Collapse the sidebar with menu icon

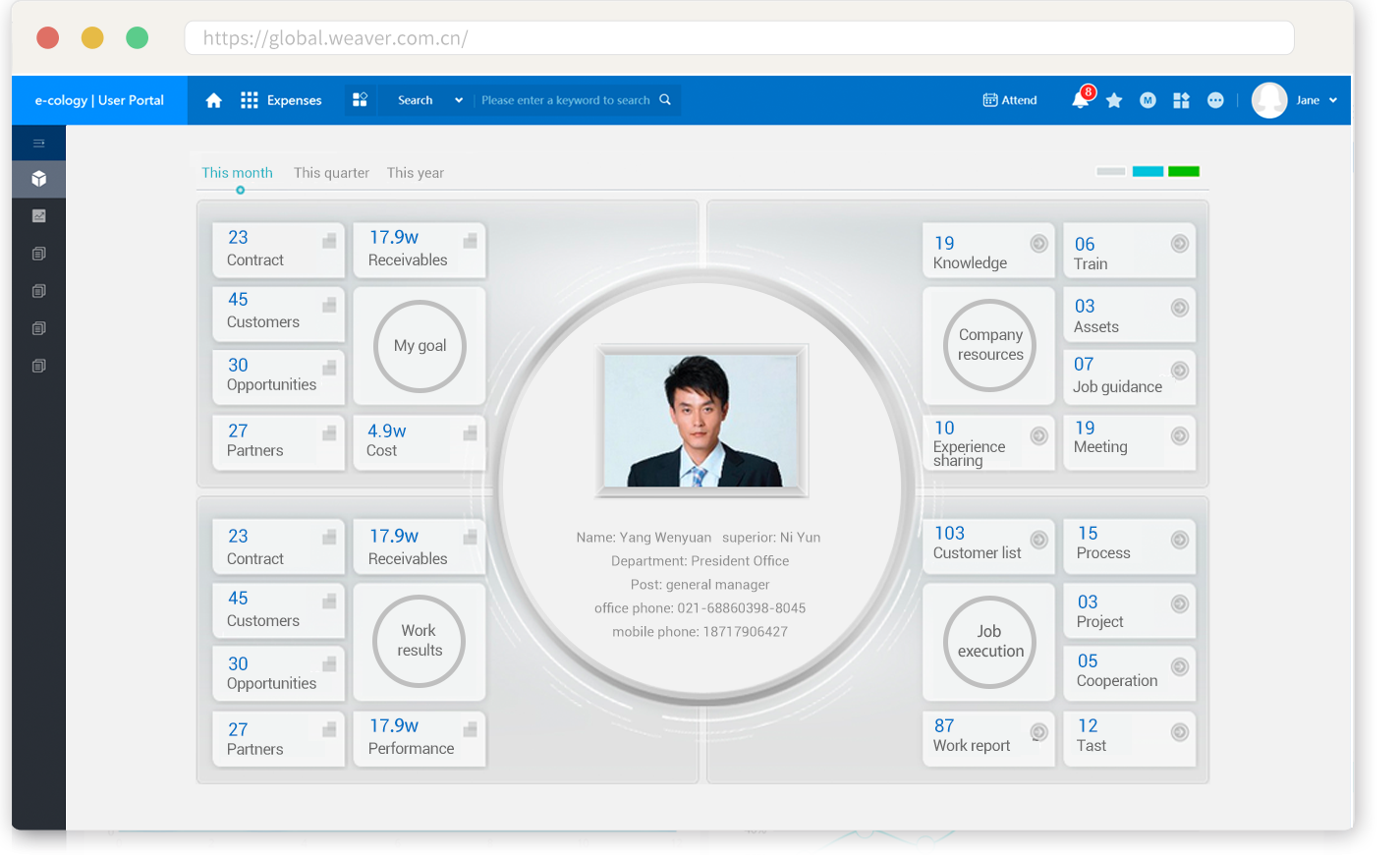click(x=39, y=143)
